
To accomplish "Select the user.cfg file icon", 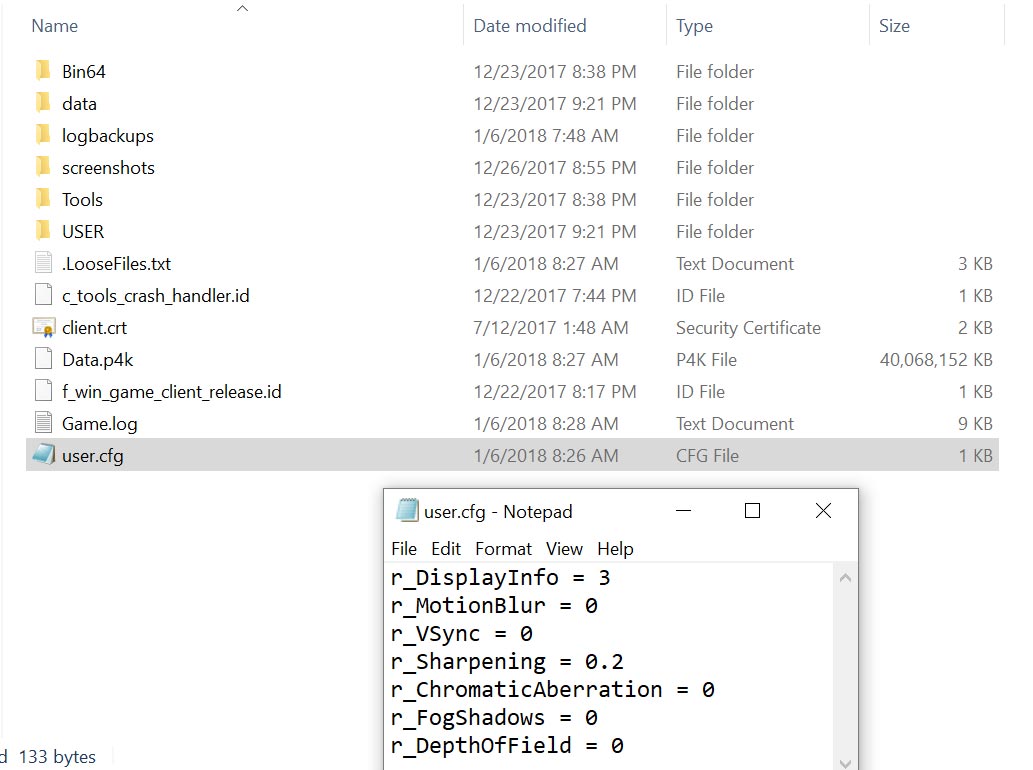I will tap(44, 455).
